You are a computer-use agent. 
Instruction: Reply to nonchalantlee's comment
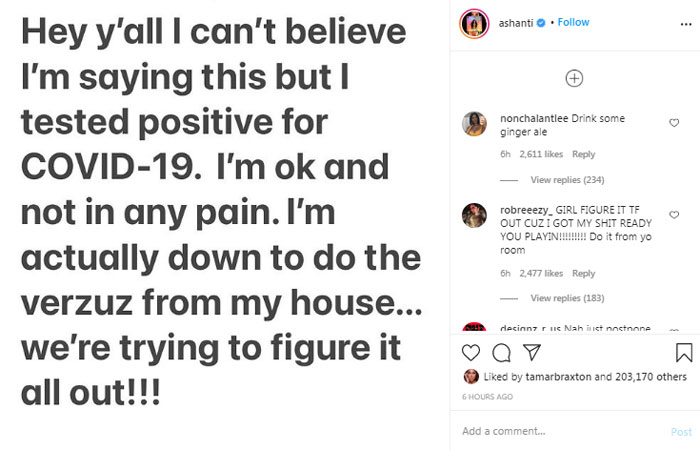tap(583, 154)
